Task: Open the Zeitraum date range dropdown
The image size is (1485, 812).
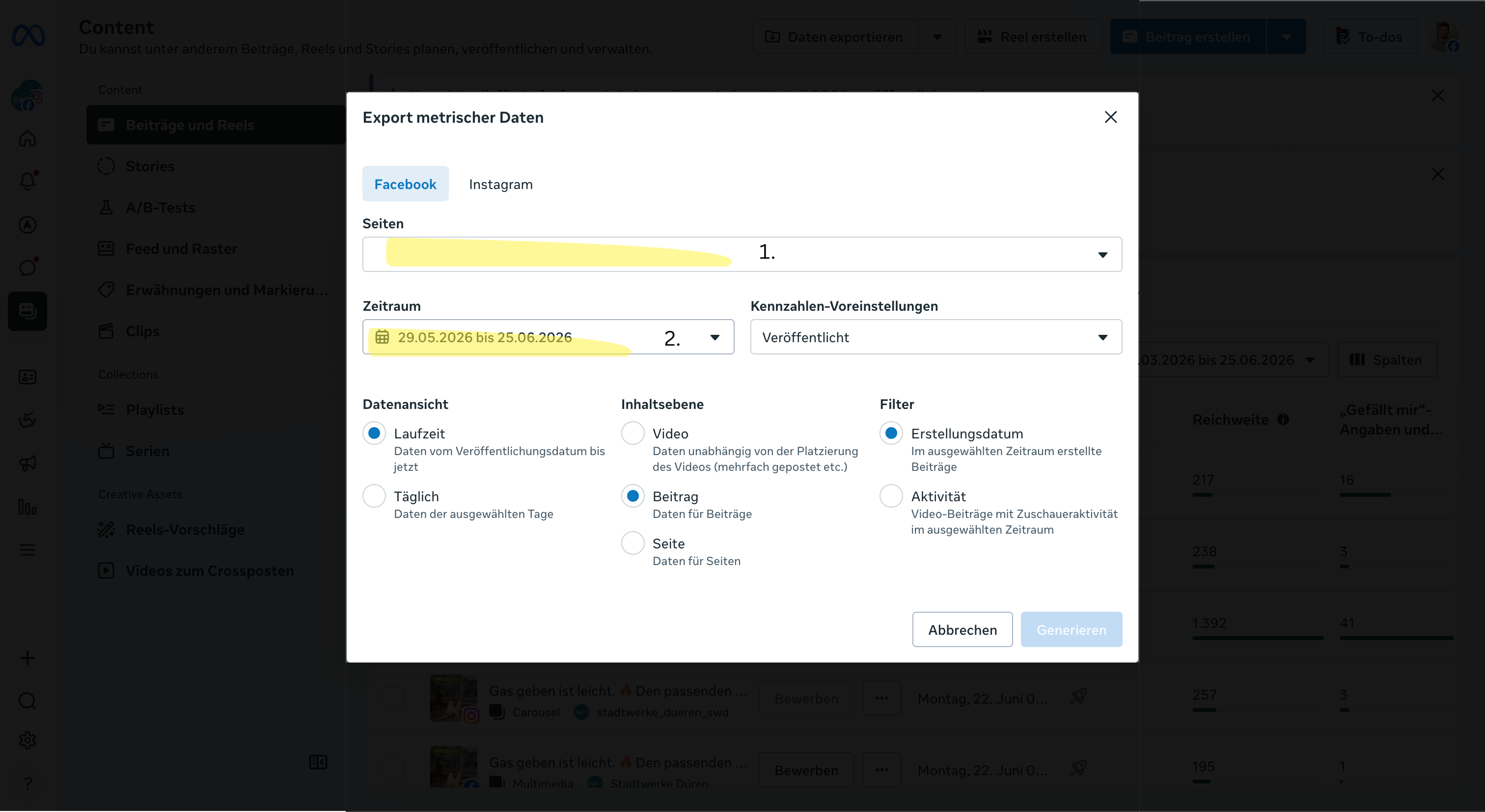Action: tap(548, 337)
